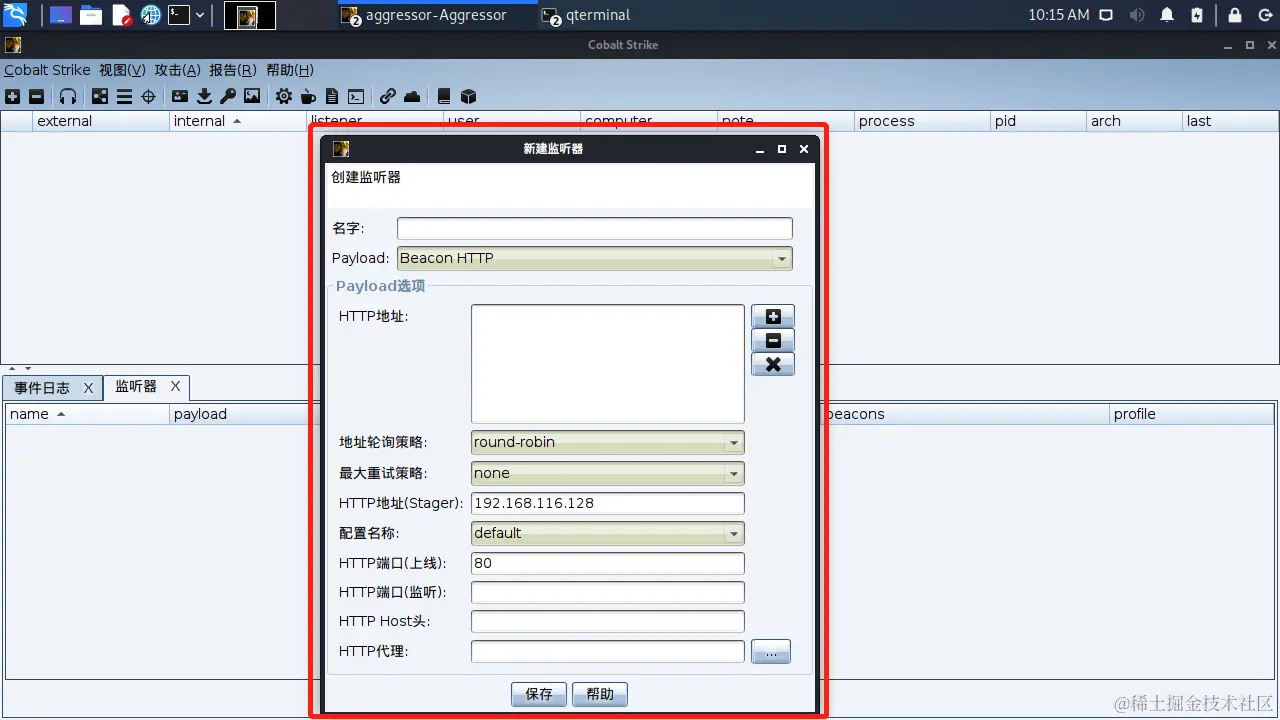The height and width of the screenshot is (720, 1280).
Task: Click the cube about toolbar icon
Action: click(x=468, y=96)
